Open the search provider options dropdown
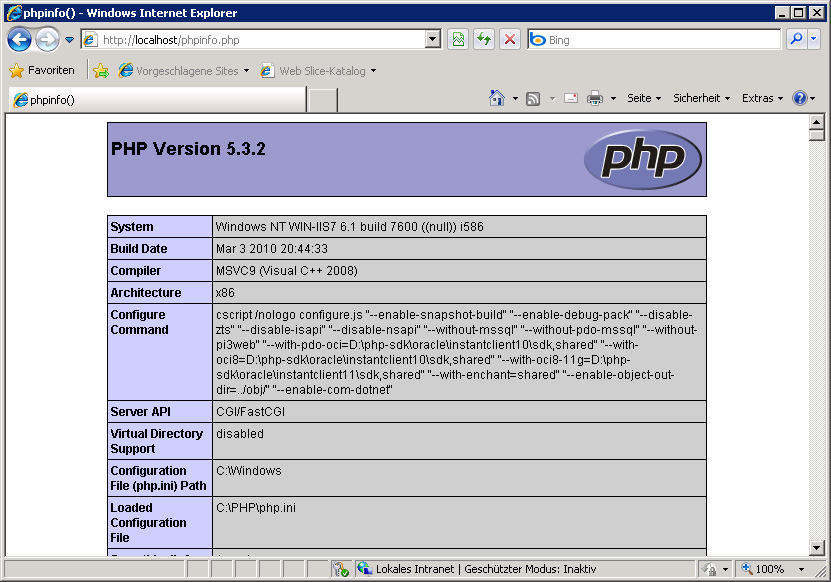The height and width of the screenshot is (582, 831). tap(814, 40)
